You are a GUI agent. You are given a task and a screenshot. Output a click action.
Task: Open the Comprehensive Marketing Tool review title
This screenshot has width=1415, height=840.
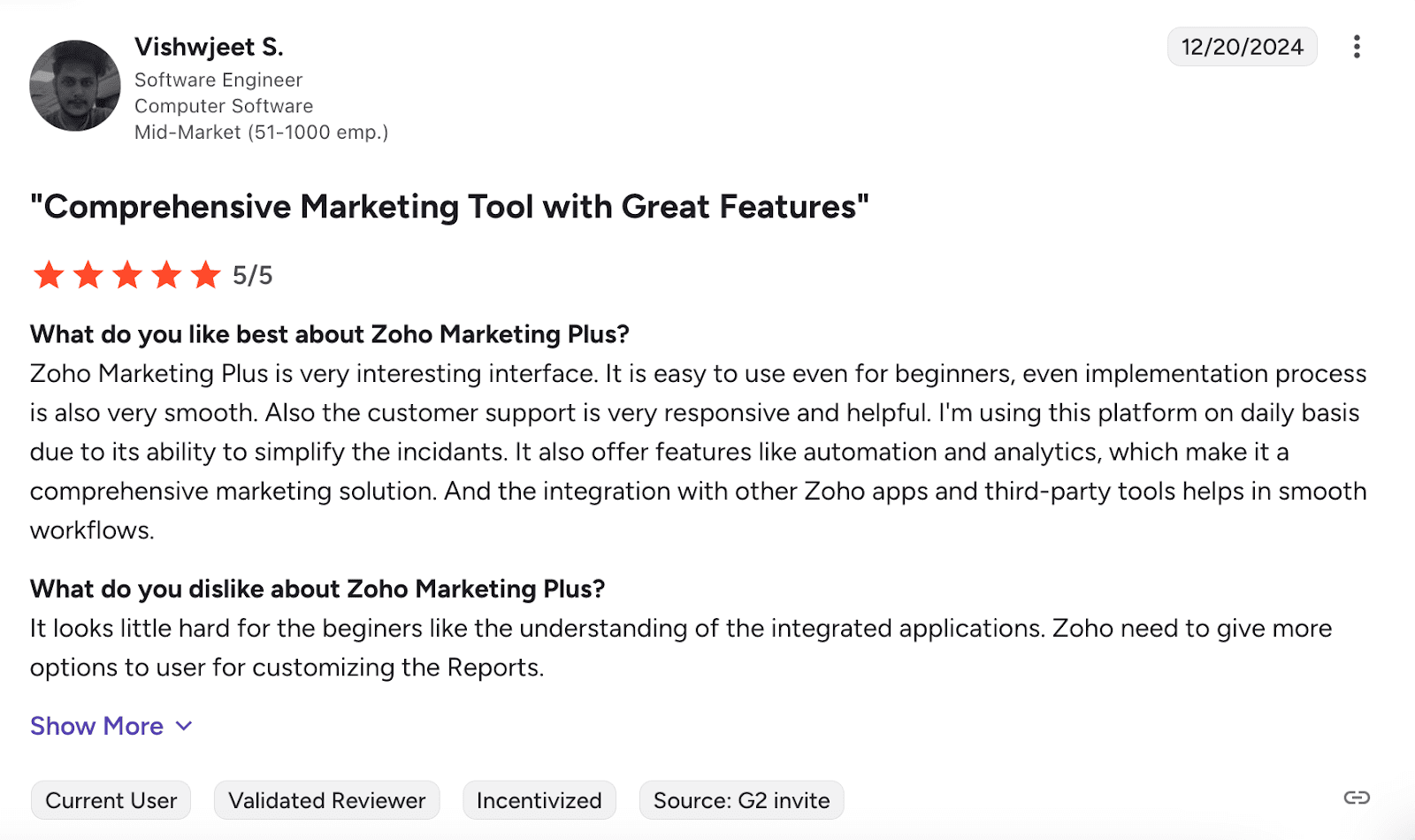(x=449, y=207)
